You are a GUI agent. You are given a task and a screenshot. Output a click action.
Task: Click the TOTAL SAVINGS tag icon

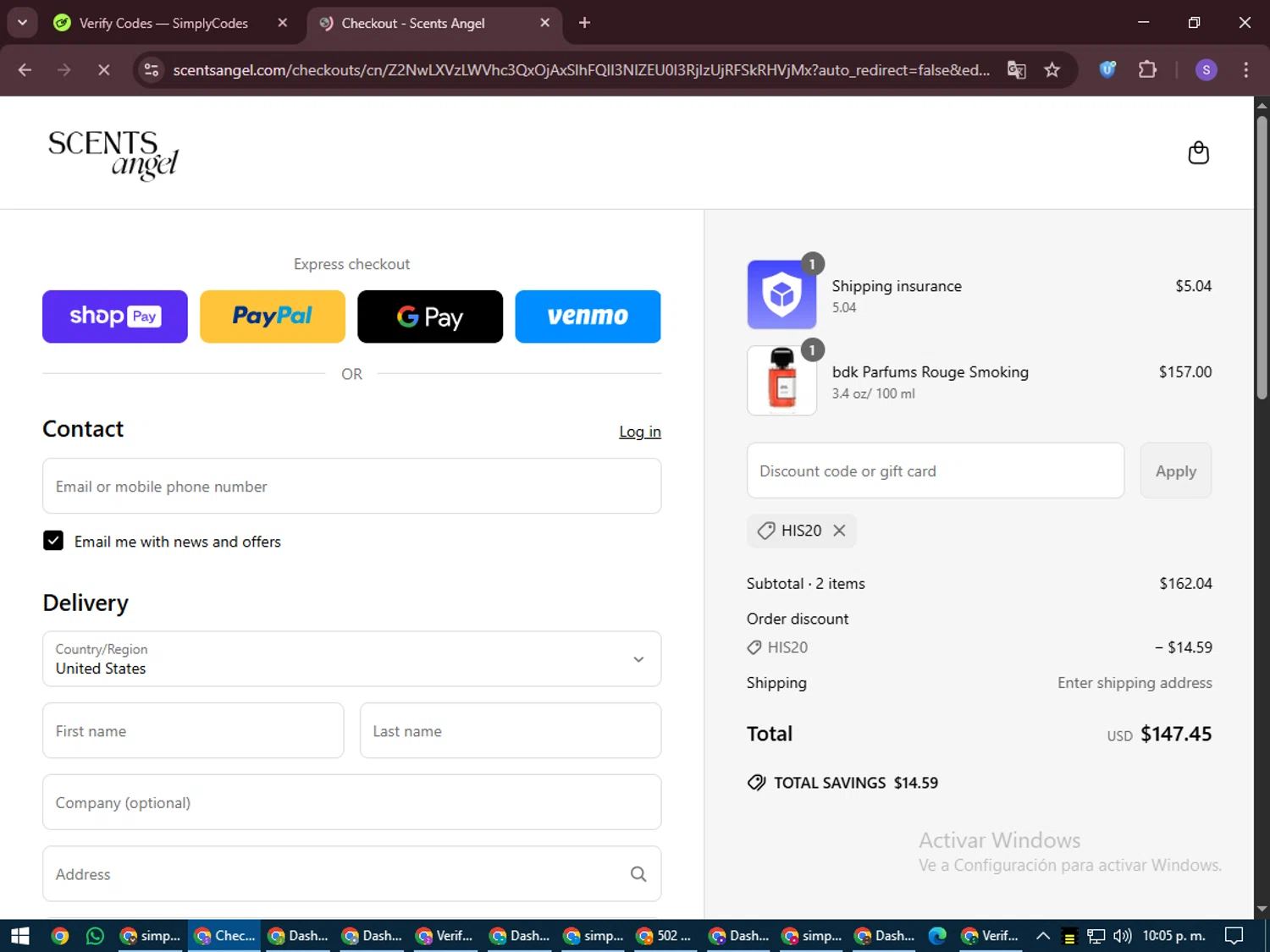coord(756,783)
